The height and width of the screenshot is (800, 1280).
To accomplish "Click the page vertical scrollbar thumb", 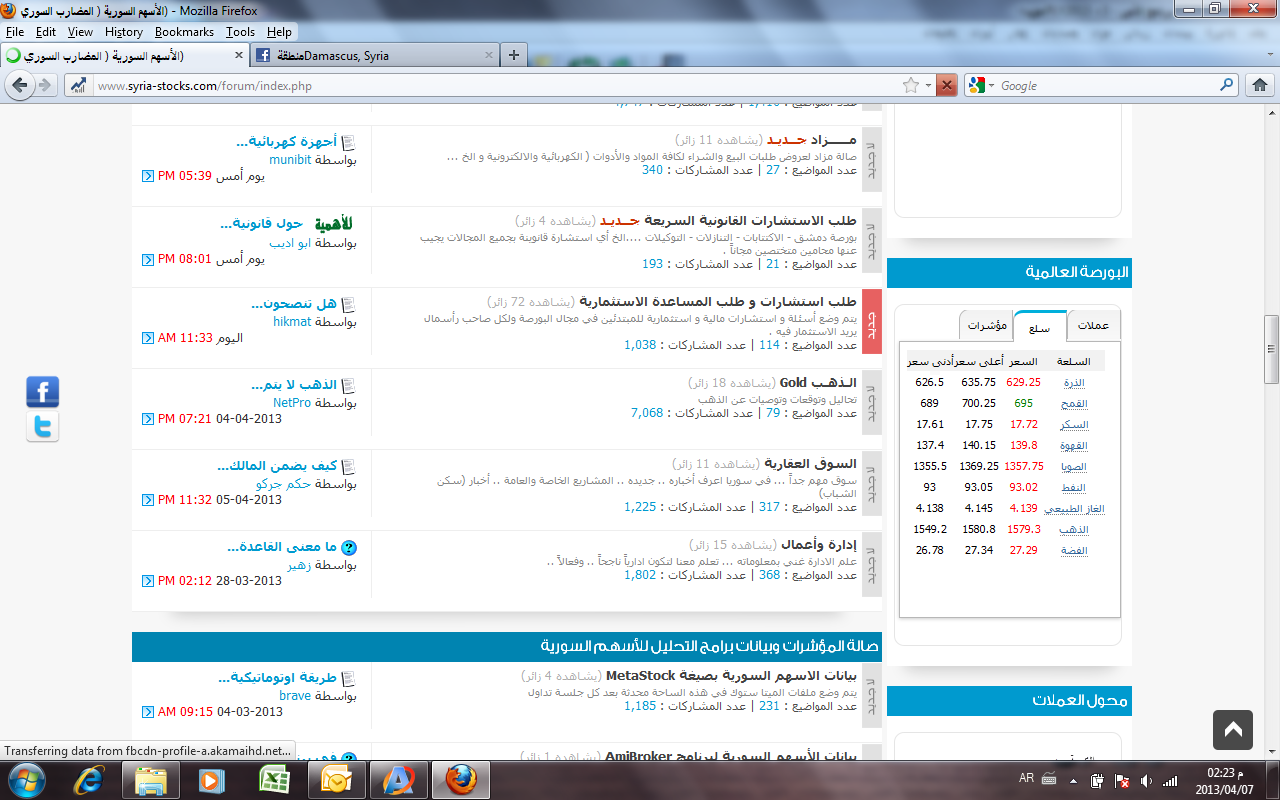I will point(1271,350).
